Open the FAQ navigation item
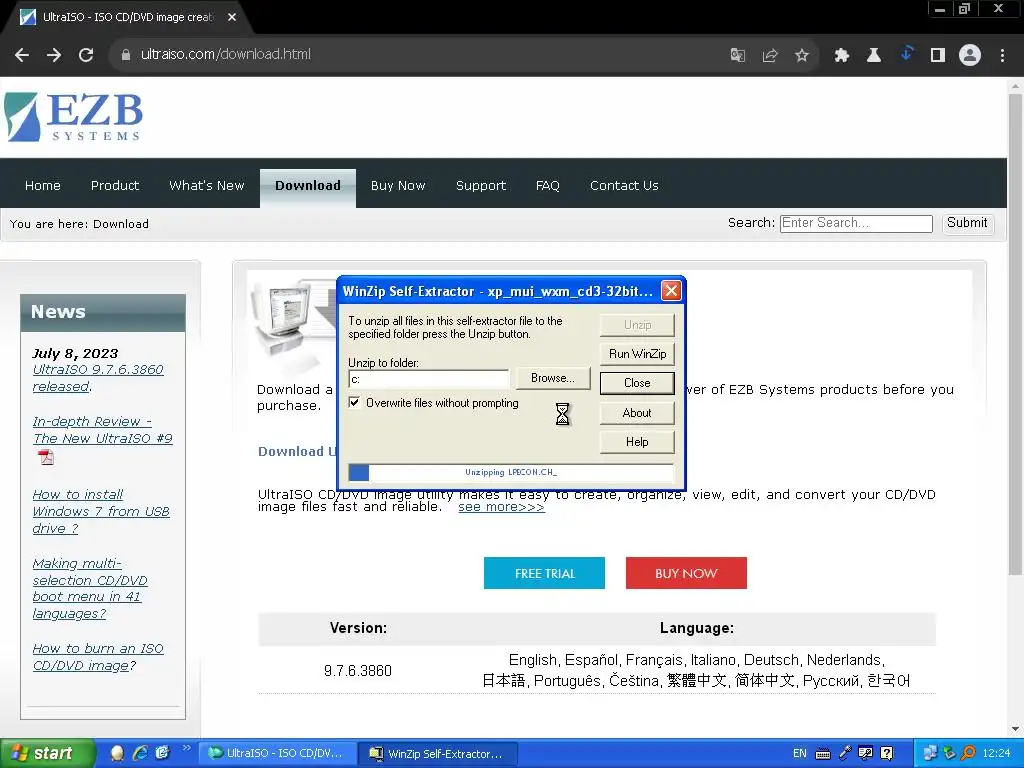This screenshot has width=1024, height=768. [x=547, y=185]
